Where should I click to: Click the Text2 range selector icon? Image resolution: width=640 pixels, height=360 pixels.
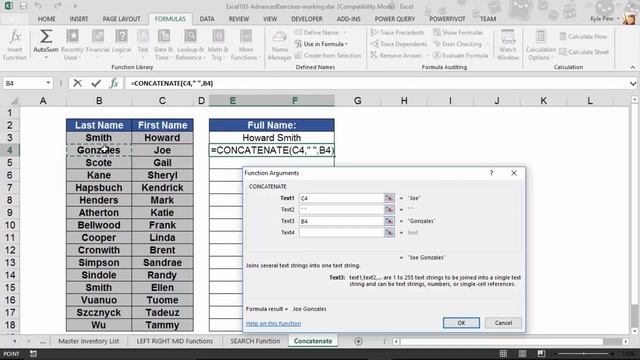point(389,209)
